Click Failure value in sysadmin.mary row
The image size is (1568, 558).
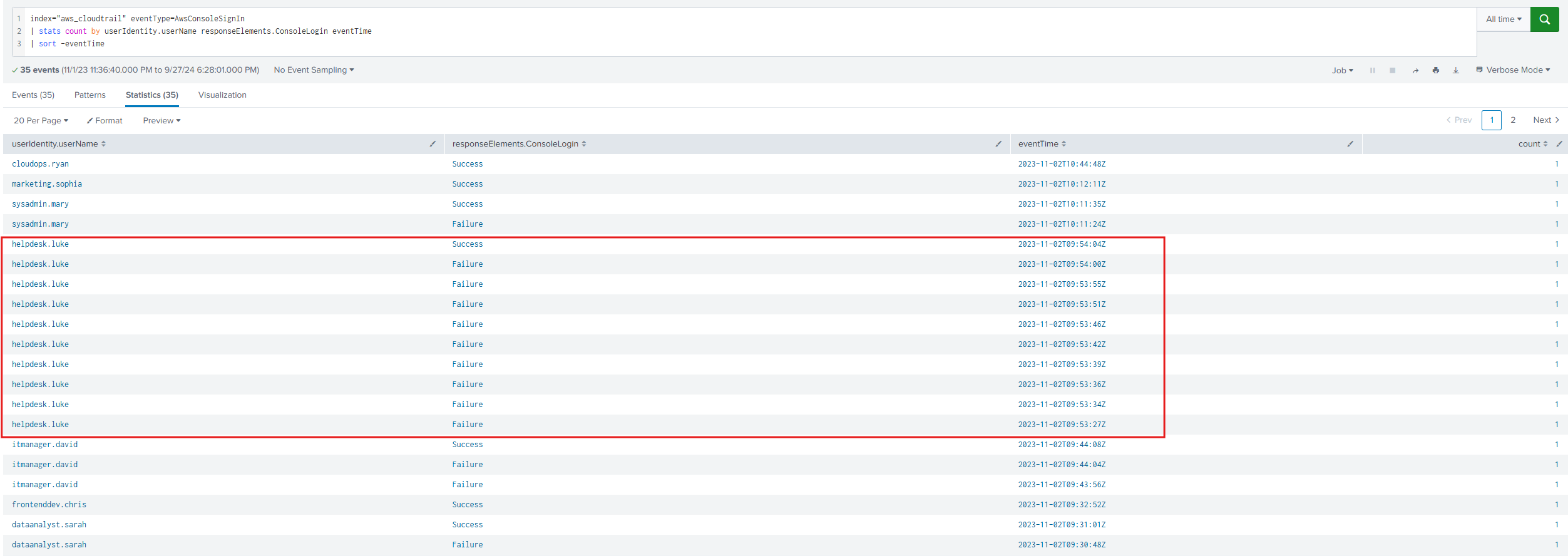[468, 224]
